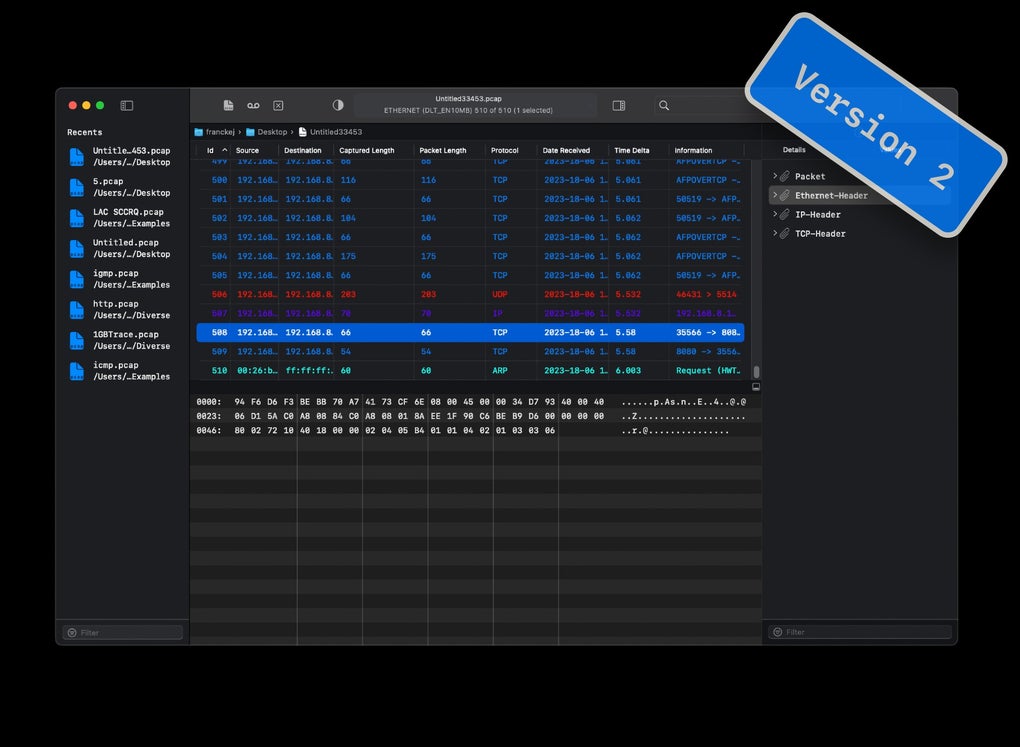Focus the Details pane Filter field
Screen dimensions: 1020x747
[x=859, y=632]
